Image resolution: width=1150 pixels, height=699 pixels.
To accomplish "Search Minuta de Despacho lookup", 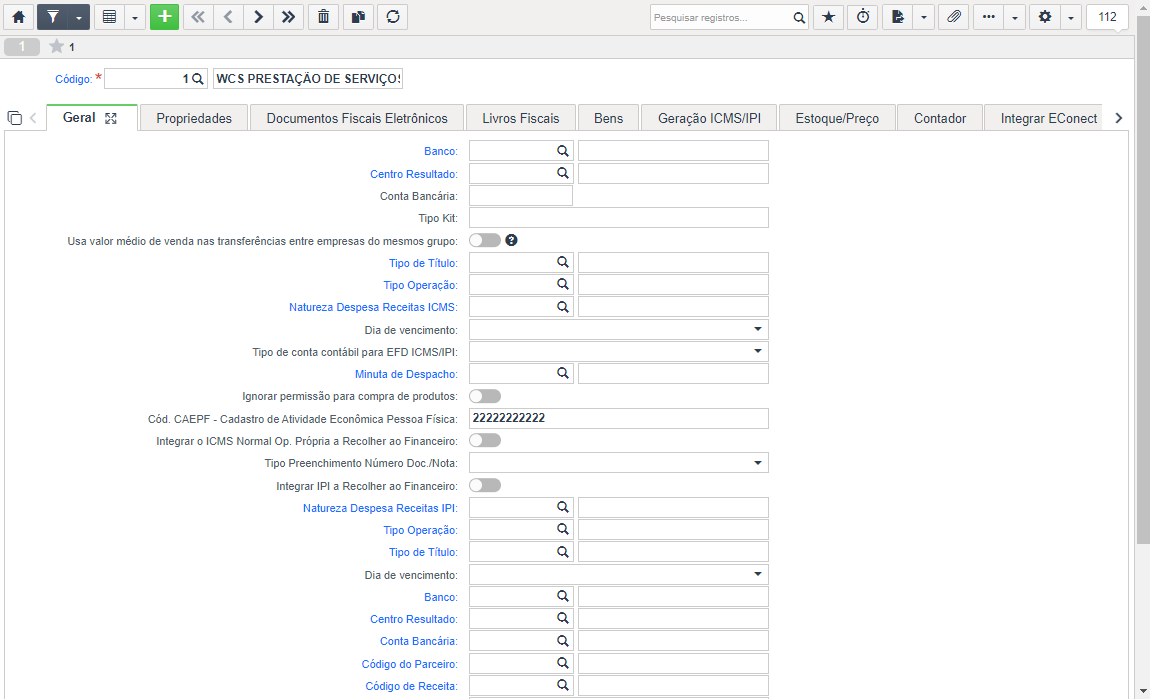I will 563,373.
